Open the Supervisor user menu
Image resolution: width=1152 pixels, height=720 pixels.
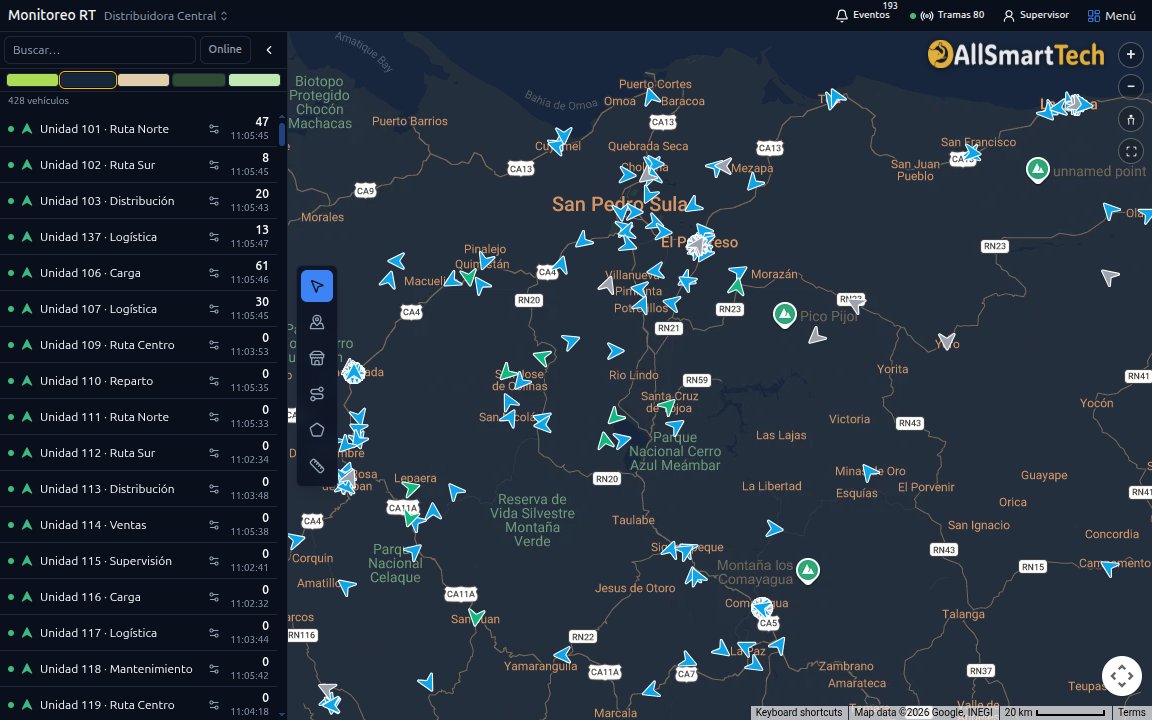(1036, 15)
